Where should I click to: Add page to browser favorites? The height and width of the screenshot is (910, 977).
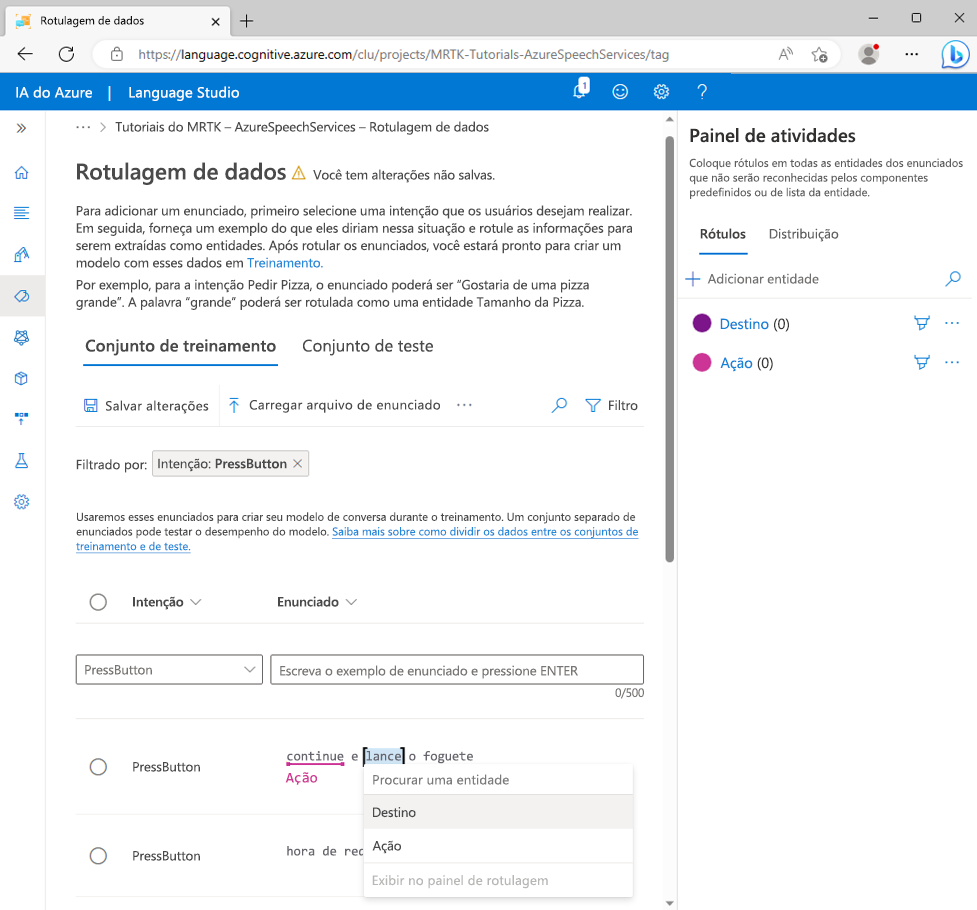819,55
